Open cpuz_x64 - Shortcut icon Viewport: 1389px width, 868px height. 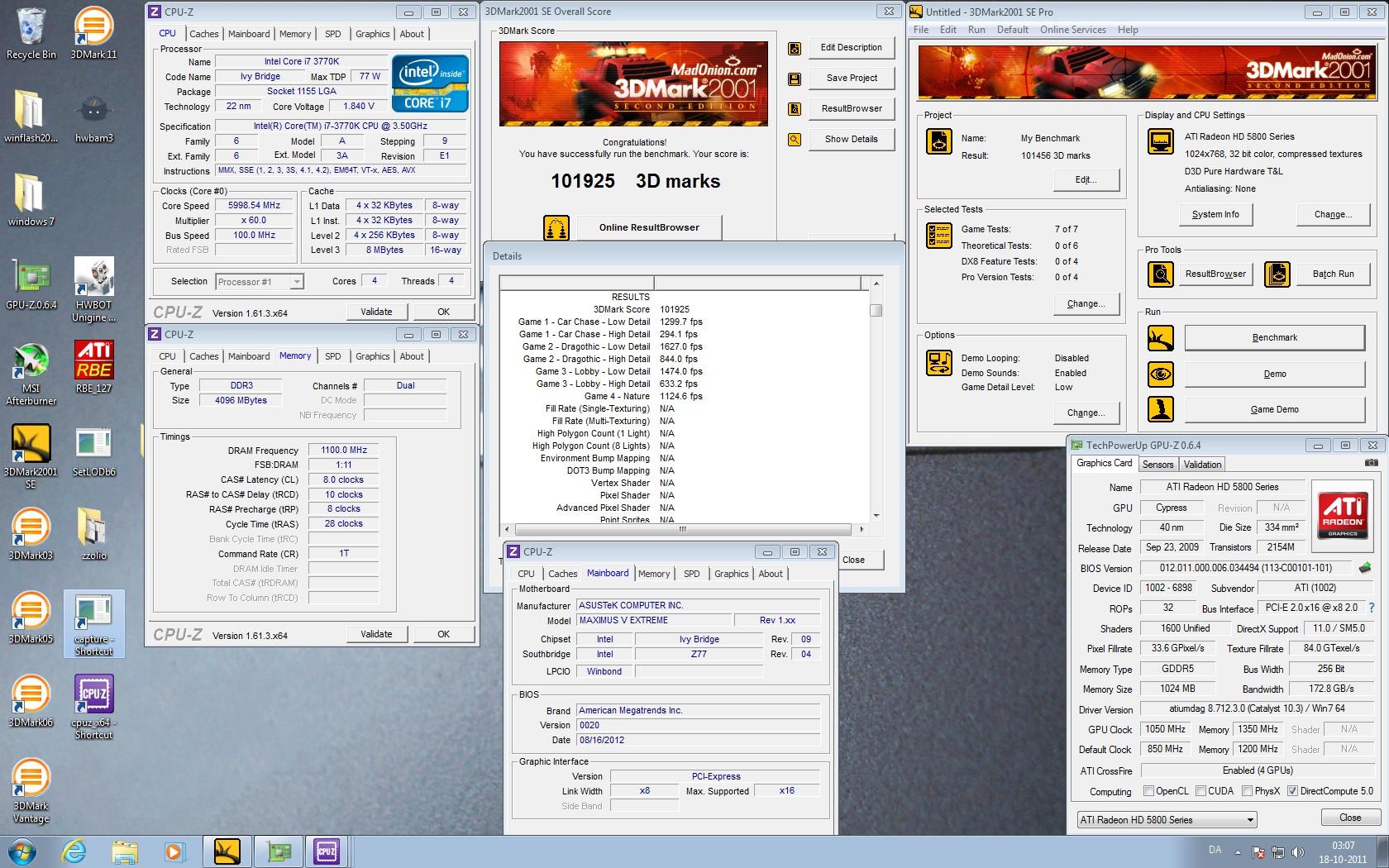click(x=93, y=707)
